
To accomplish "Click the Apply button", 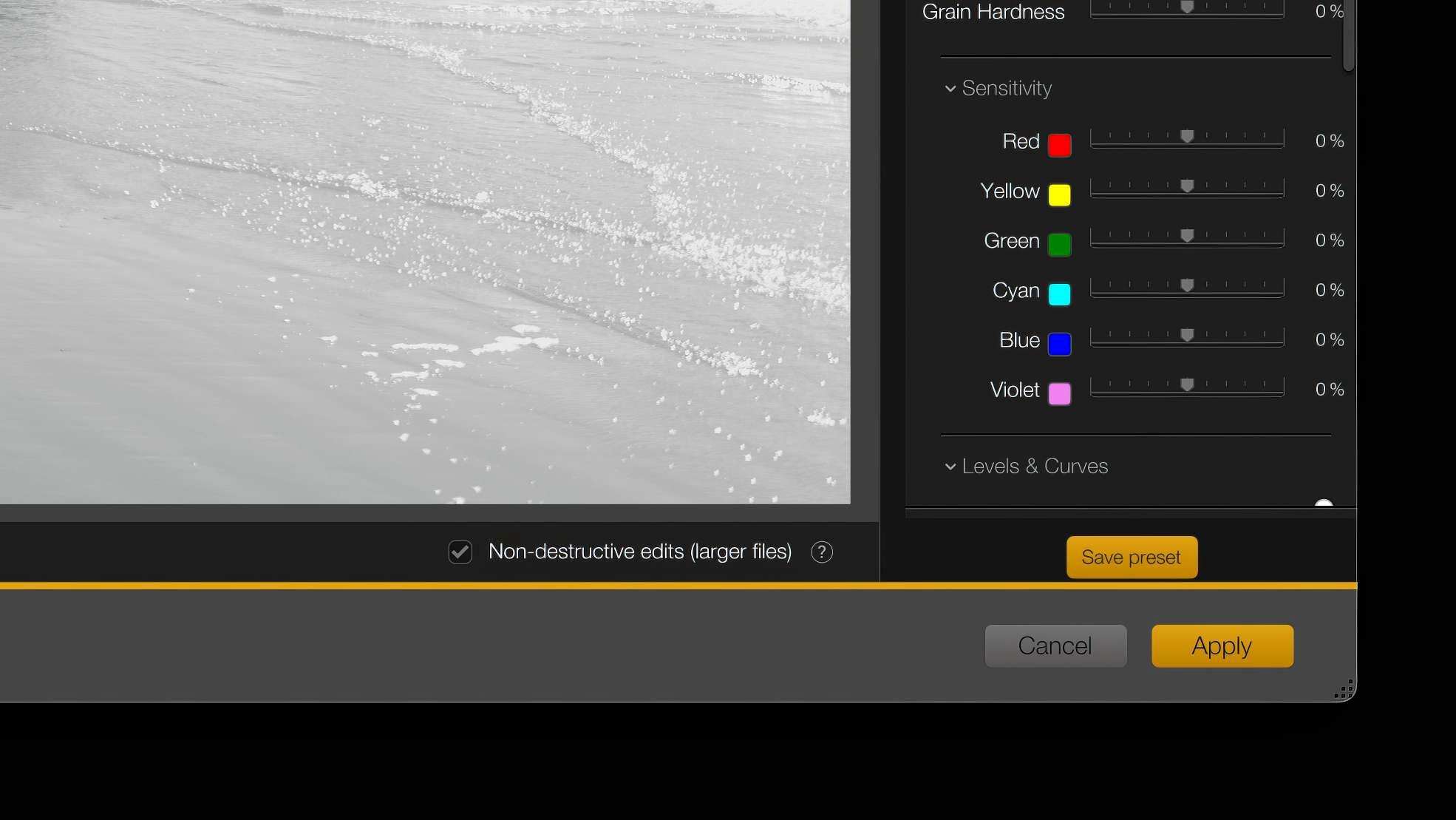I will click(1221, 646).
